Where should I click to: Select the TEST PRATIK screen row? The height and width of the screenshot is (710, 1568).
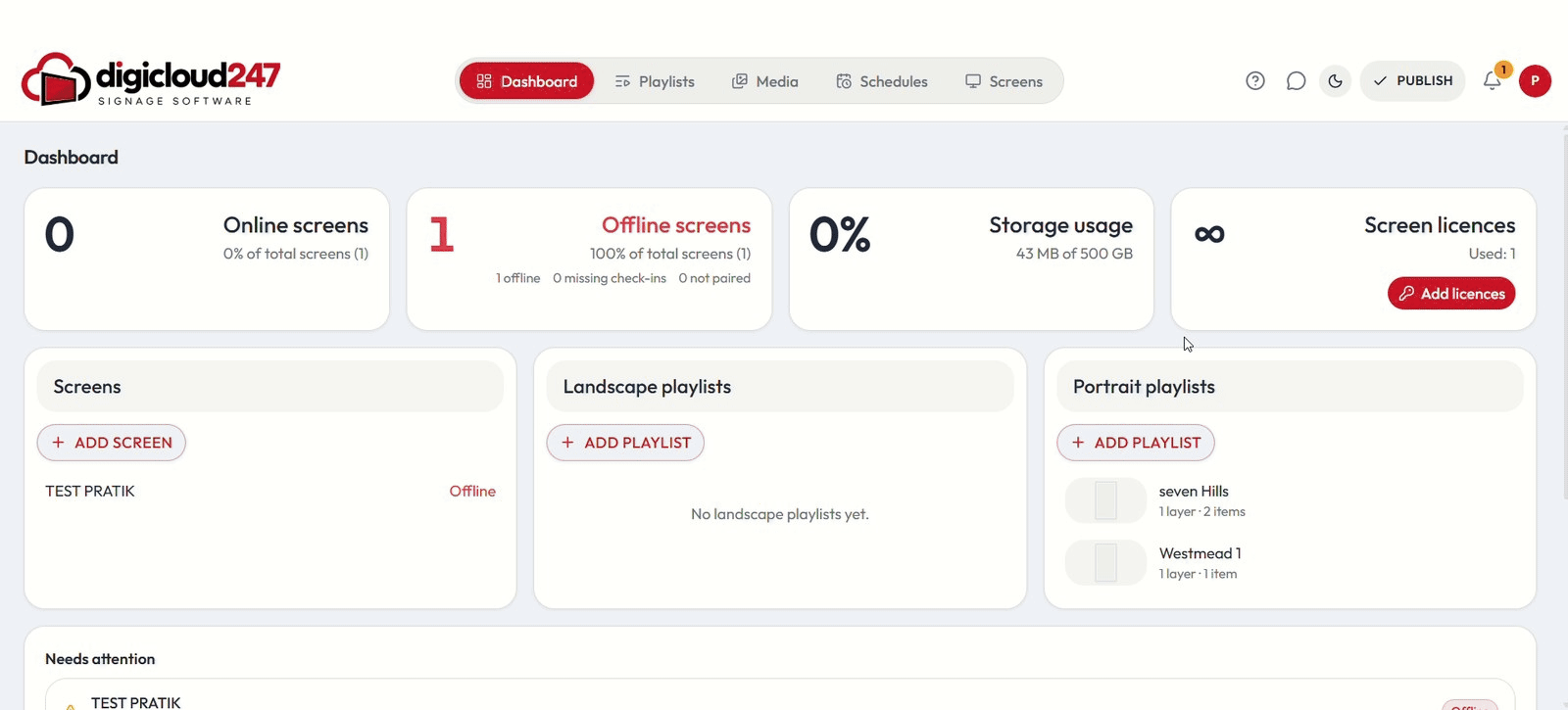click(x=270, y=492)
